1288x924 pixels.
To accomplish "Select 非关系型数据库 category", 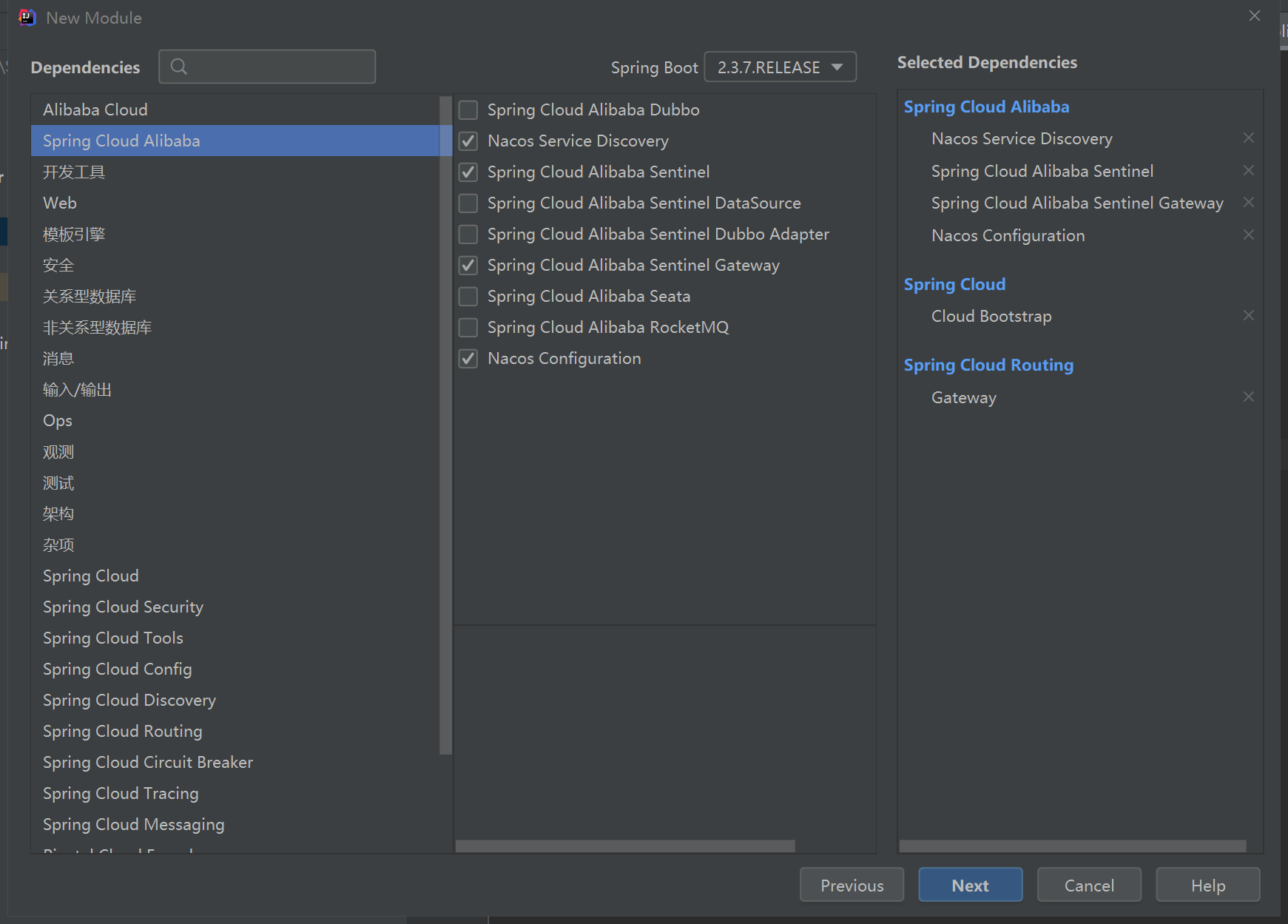I will point(235,327).
